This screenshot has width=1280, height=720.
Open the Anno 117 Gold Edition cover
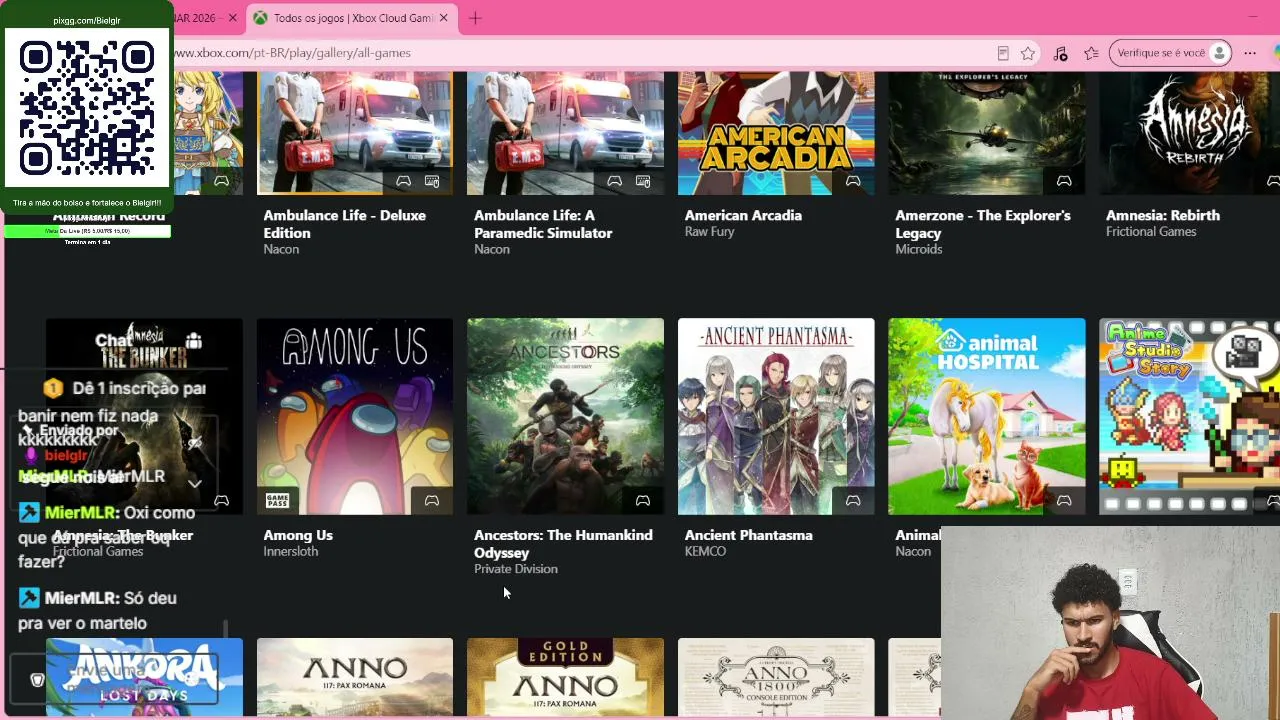click(565, 678)
